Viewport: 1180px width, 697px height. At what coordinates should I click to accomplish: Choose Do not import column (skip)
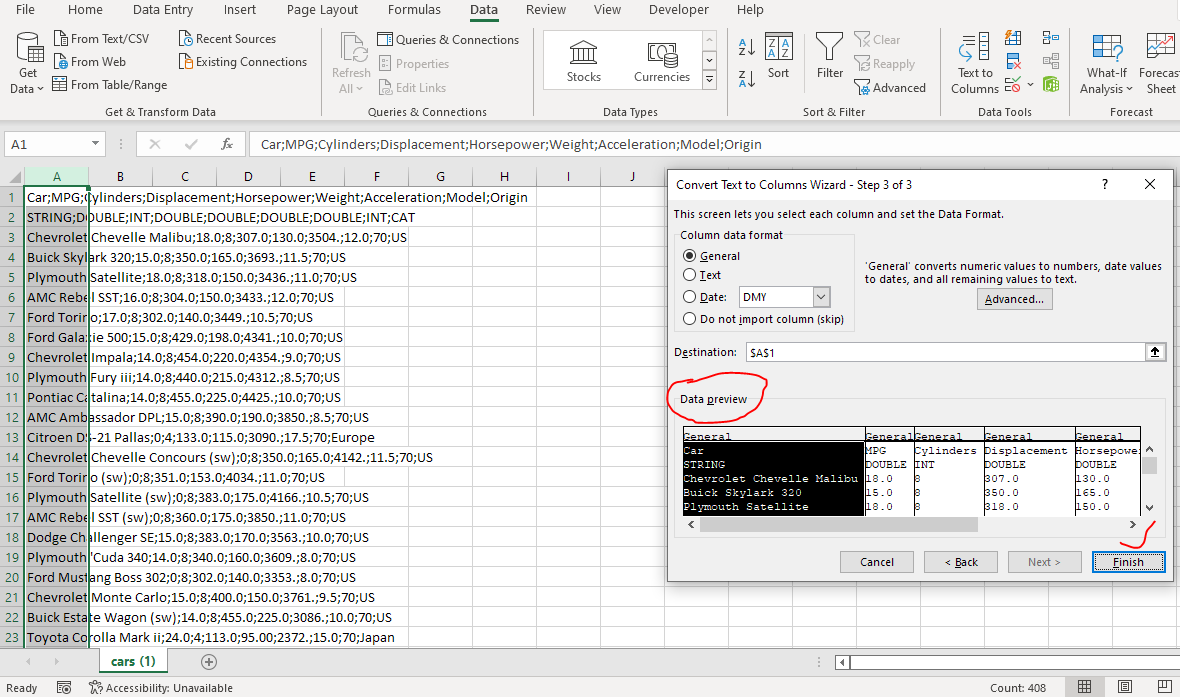pos(691,318)
